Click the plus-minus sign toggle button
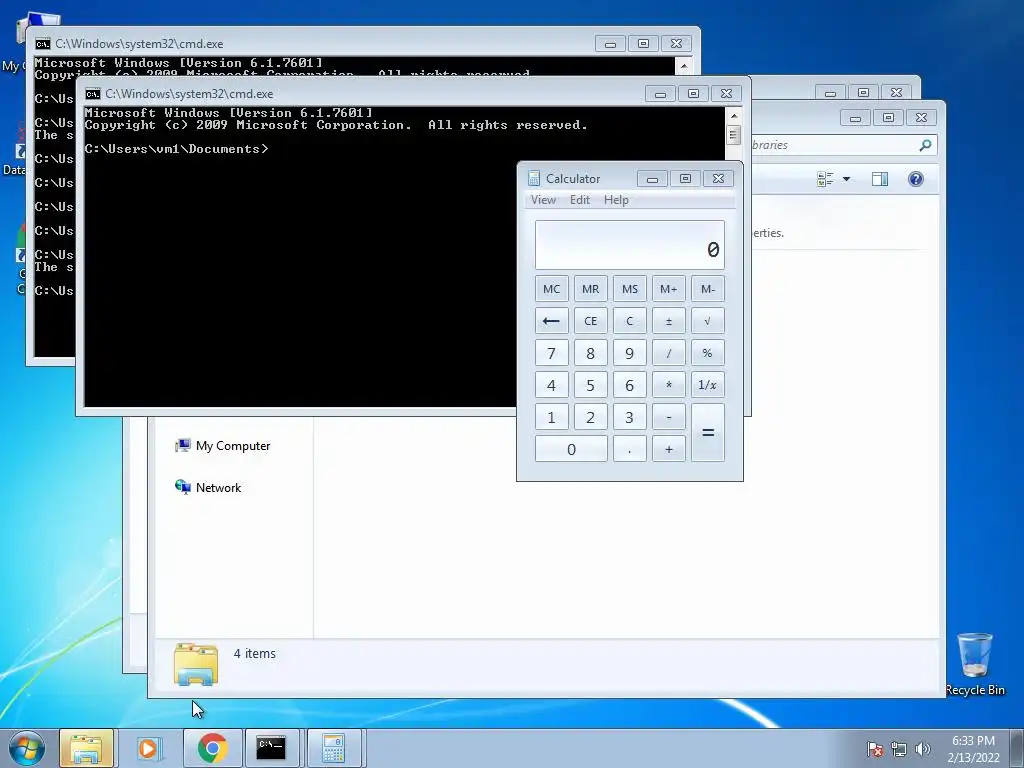This screenshot has height=768, width=1024. coord(669,321)
